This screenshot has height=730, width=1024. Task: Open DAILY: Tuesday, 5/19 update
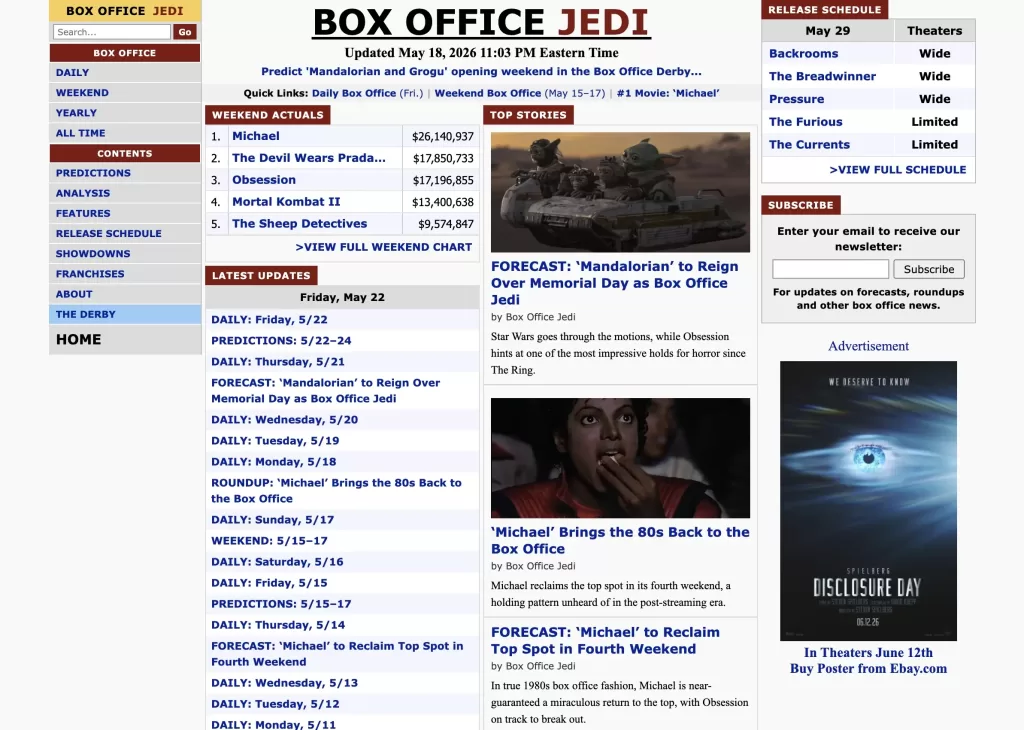[275, 441]
